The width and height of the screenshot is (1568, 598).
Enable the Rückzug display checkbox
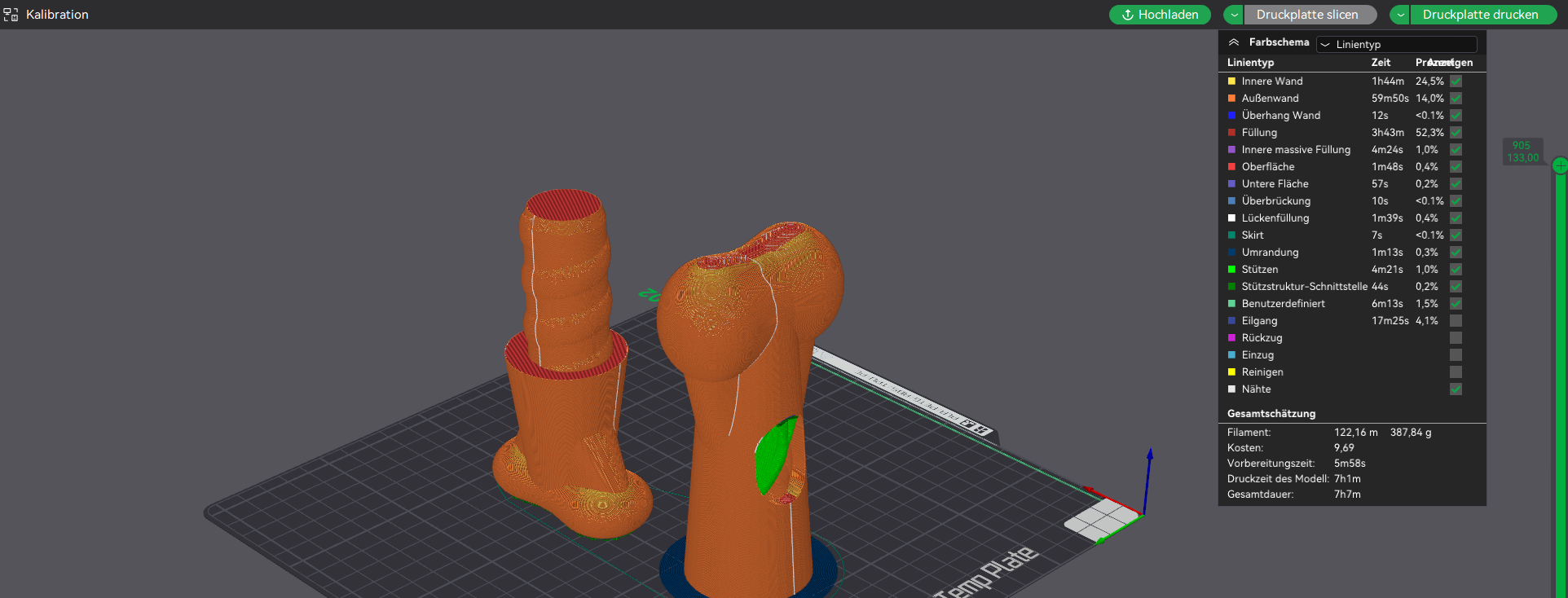[1456, 338]
